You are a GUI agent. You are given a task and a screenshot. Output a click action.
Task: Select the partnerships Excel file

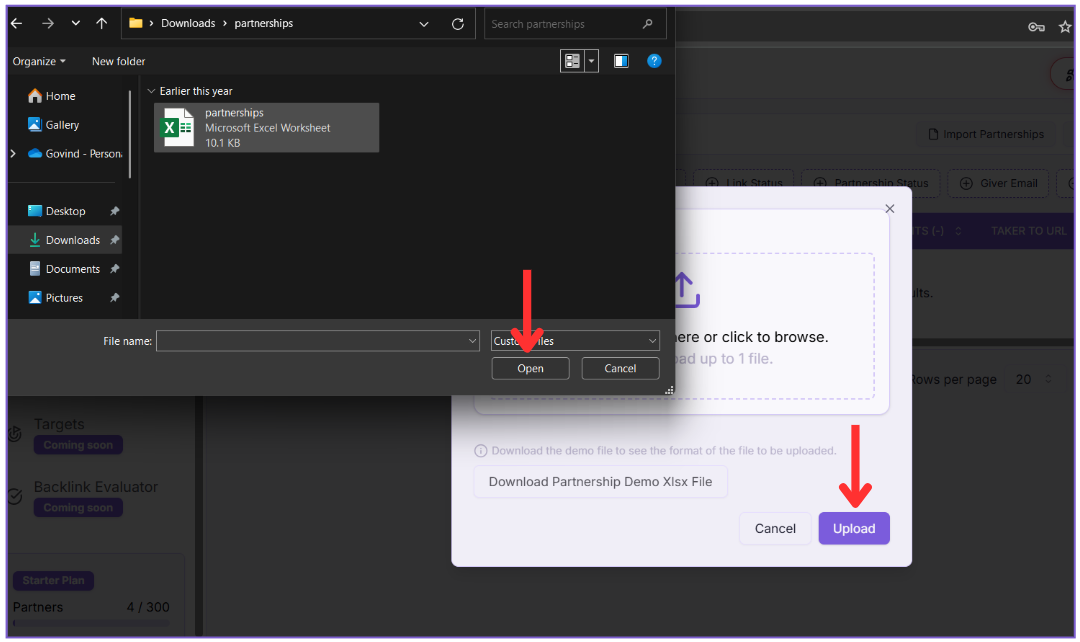267,128
